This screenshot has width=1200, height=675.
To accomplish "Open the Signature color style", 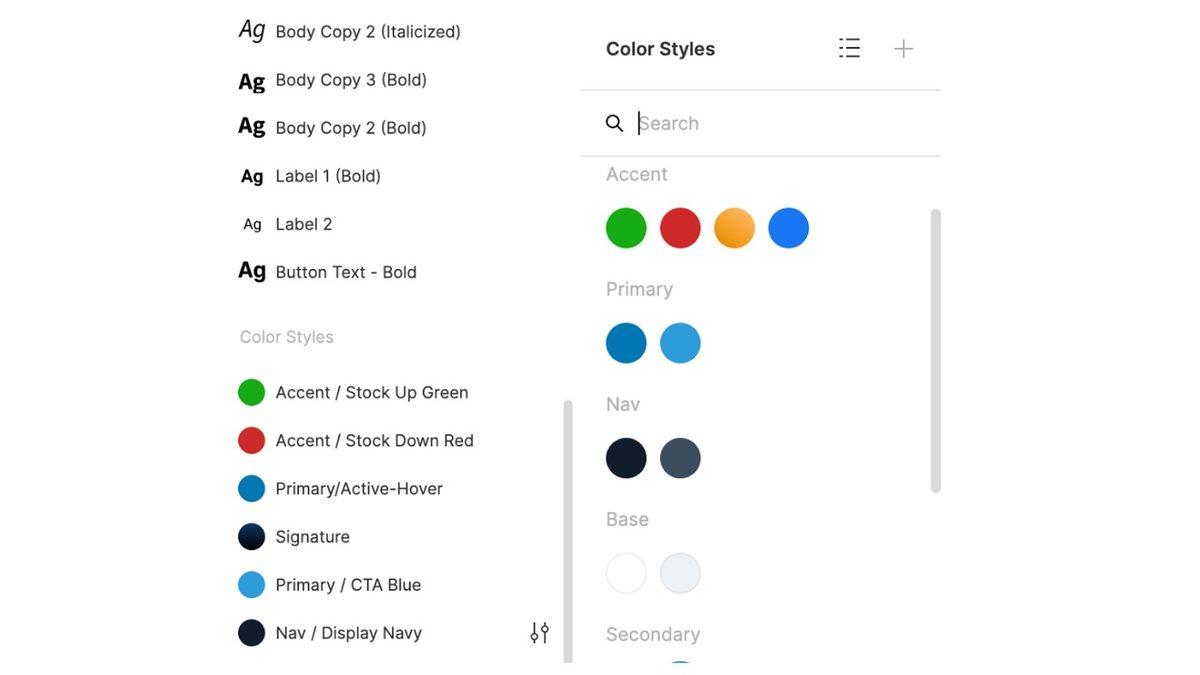I will 312,537.
